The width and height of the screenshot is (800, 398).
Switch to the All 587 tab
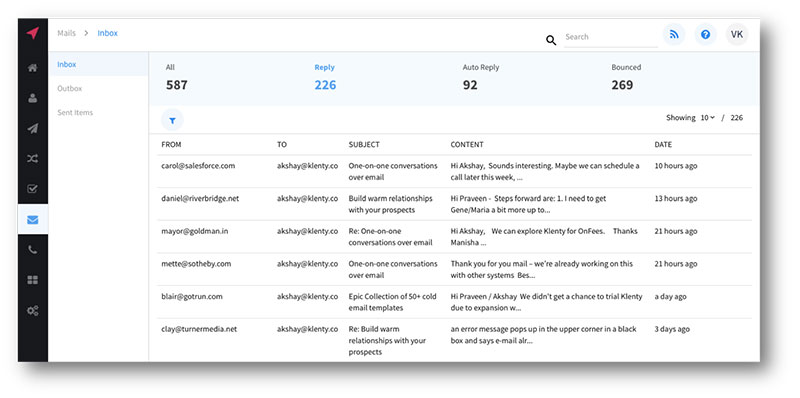[x=177, y=78]
